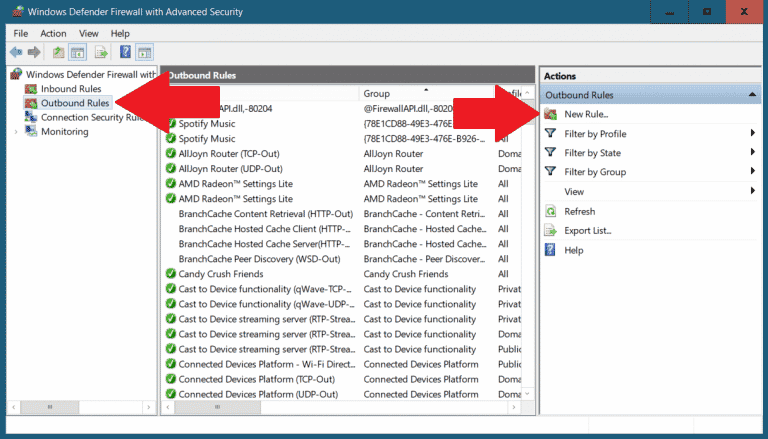Collapse the Outbound Rules actions section
768x439 pixels.
coord(751,95)
